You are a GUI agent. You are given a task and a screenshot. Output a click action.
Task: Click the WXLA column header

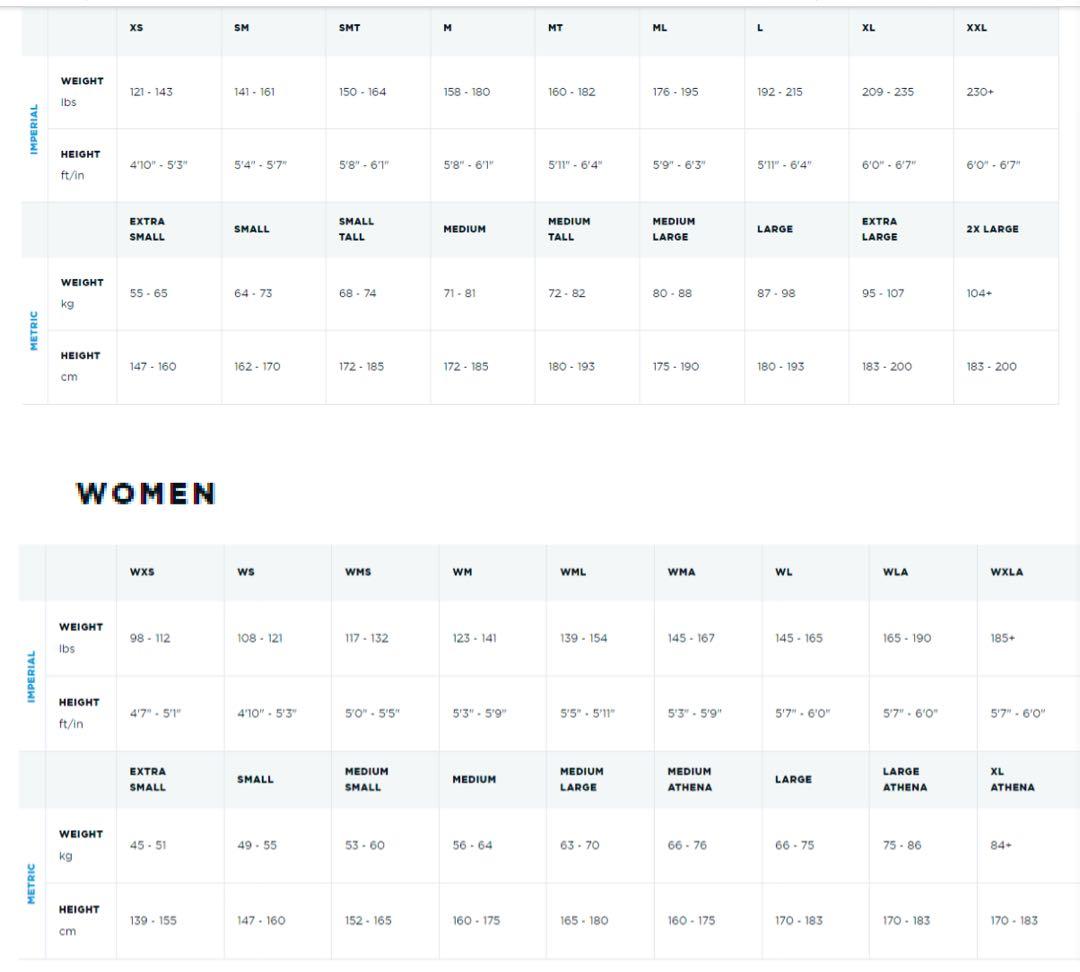(x=1006, y=572)
